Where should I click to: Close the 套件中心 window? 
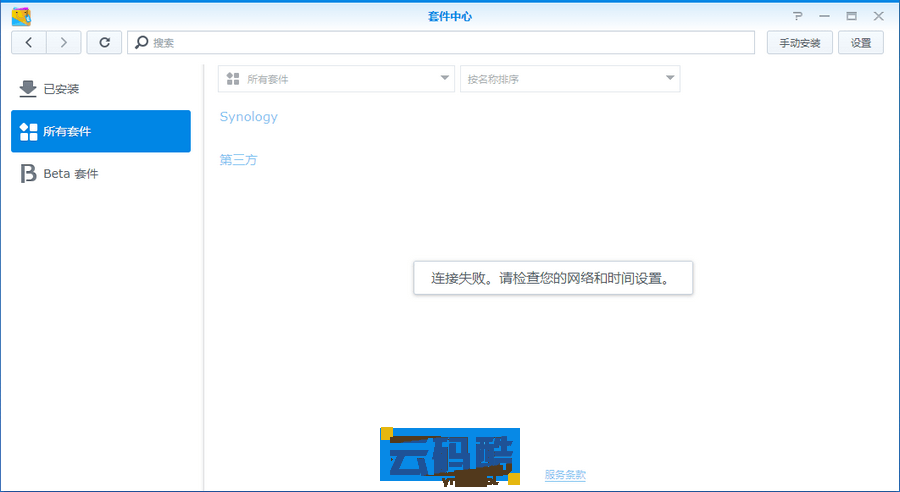tap(877, 16)
